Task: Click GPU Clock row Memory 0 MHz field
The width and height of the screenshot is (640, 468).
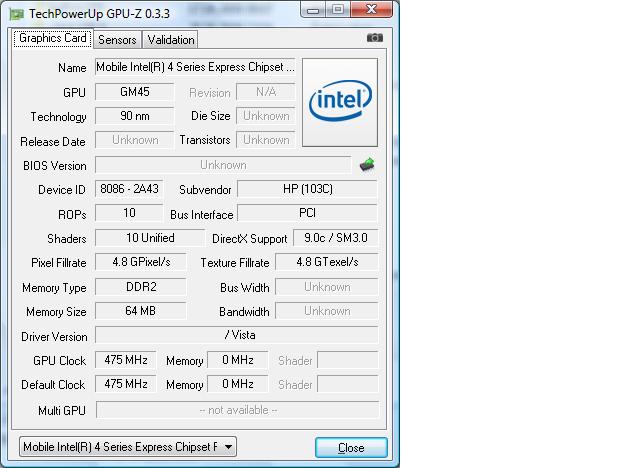Action: tap(238, 360)
